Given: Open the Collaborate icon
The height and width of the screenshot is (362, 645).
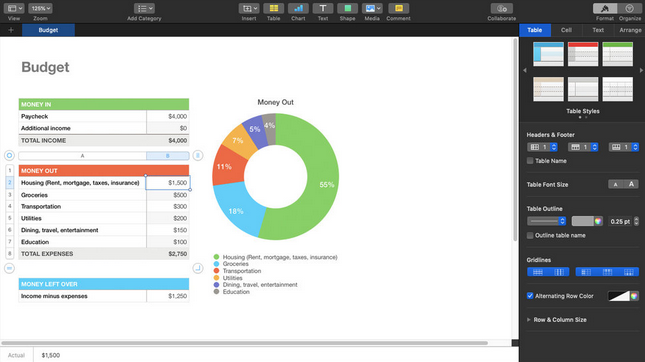Looking at the screenshot, I should (501, 9).
